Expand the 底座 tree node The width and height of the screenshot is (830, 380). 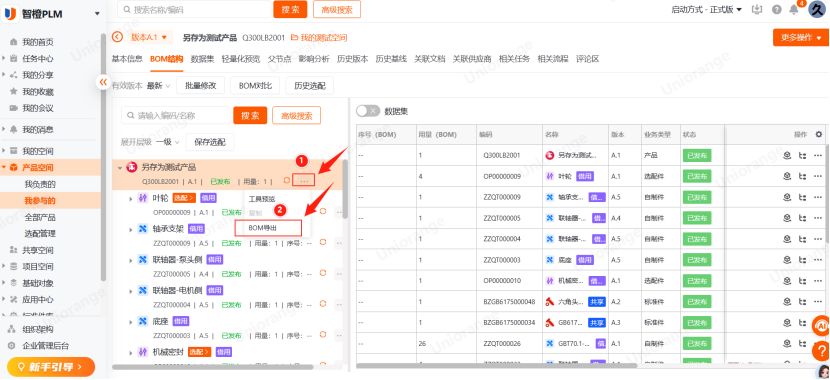click(x=131, y=322)
